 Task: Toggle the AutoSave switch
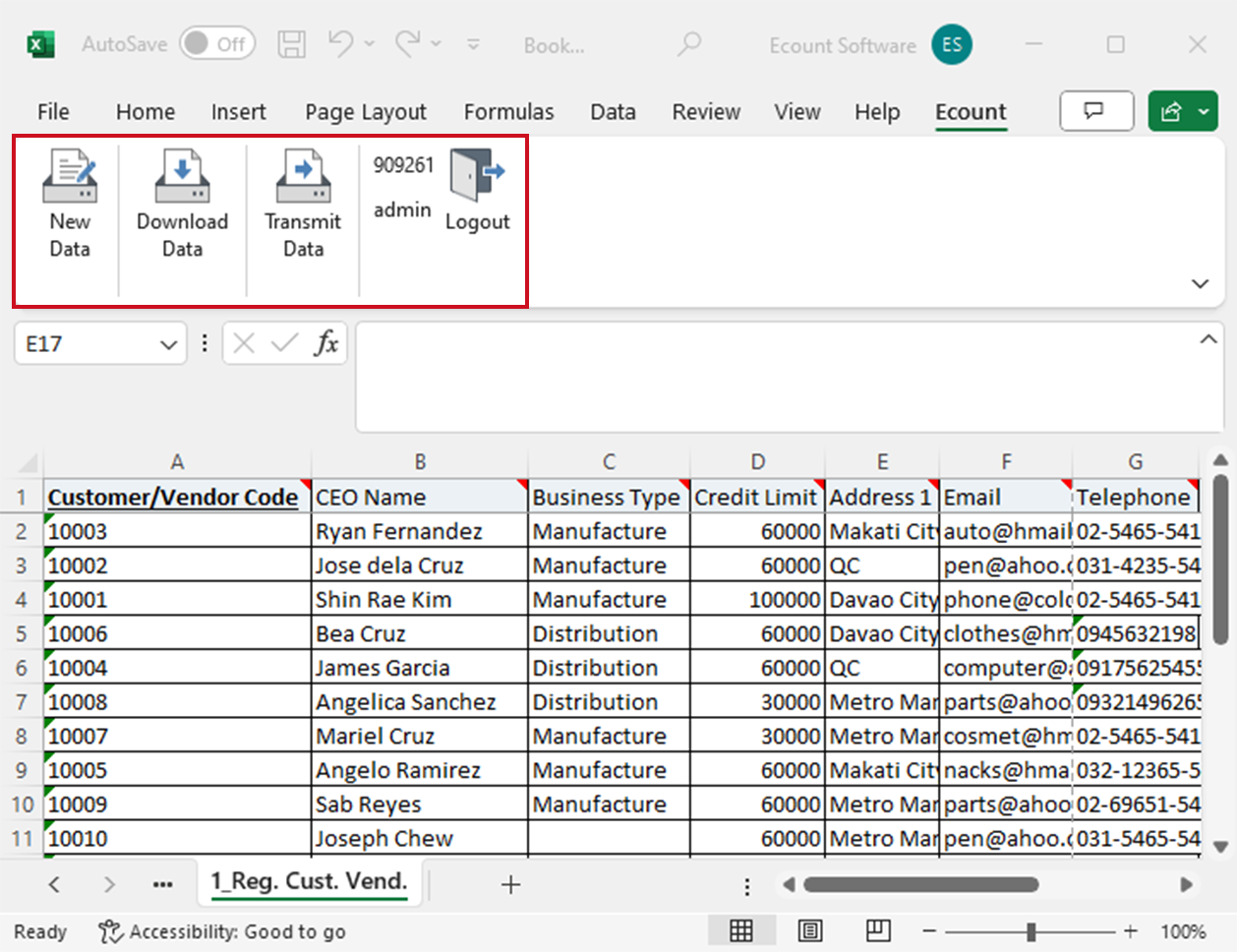pyautogui.click(x=217, y=44)
